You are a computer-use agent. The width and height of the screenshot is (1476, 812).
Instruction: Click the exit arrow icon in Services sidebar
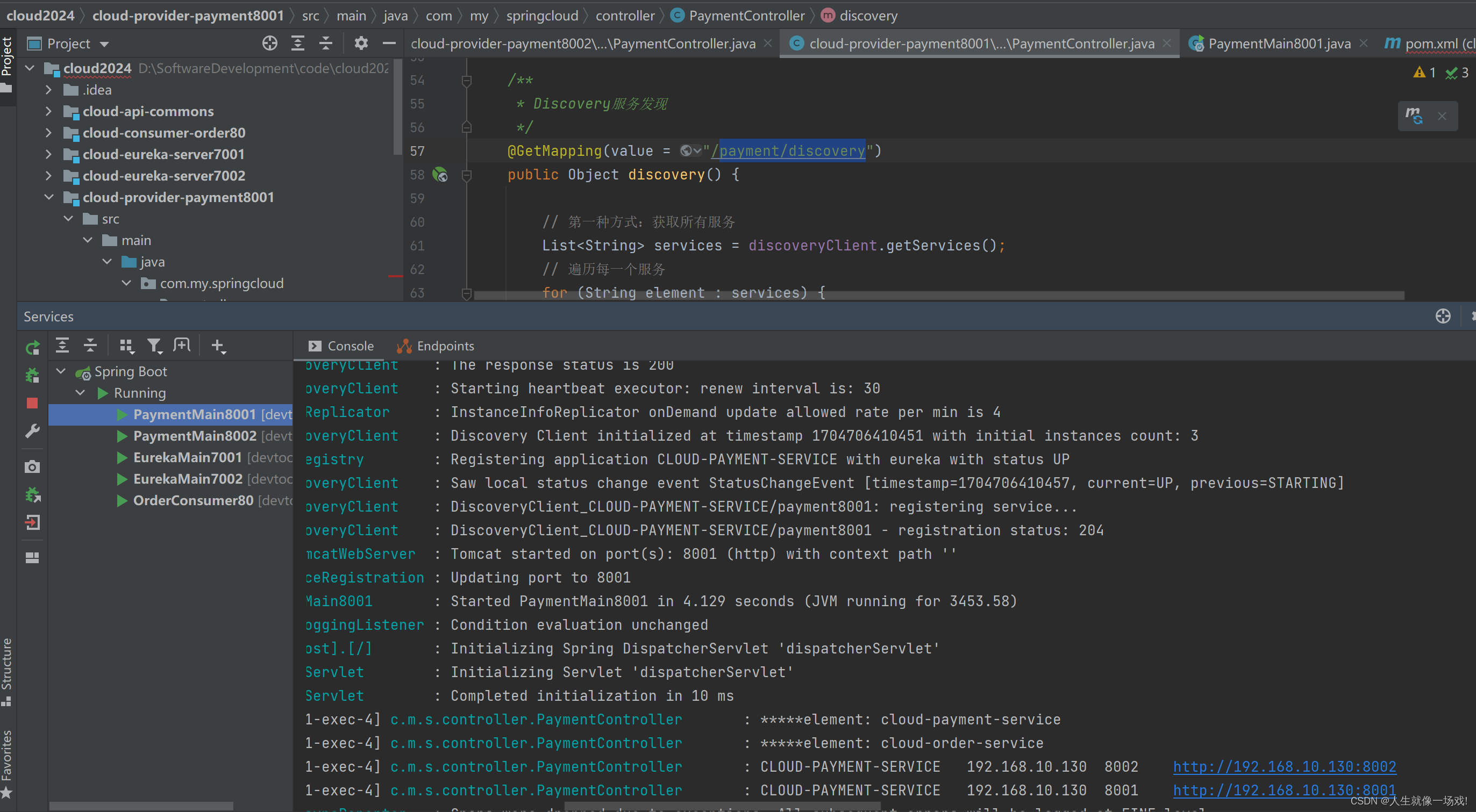pos(33,522)
